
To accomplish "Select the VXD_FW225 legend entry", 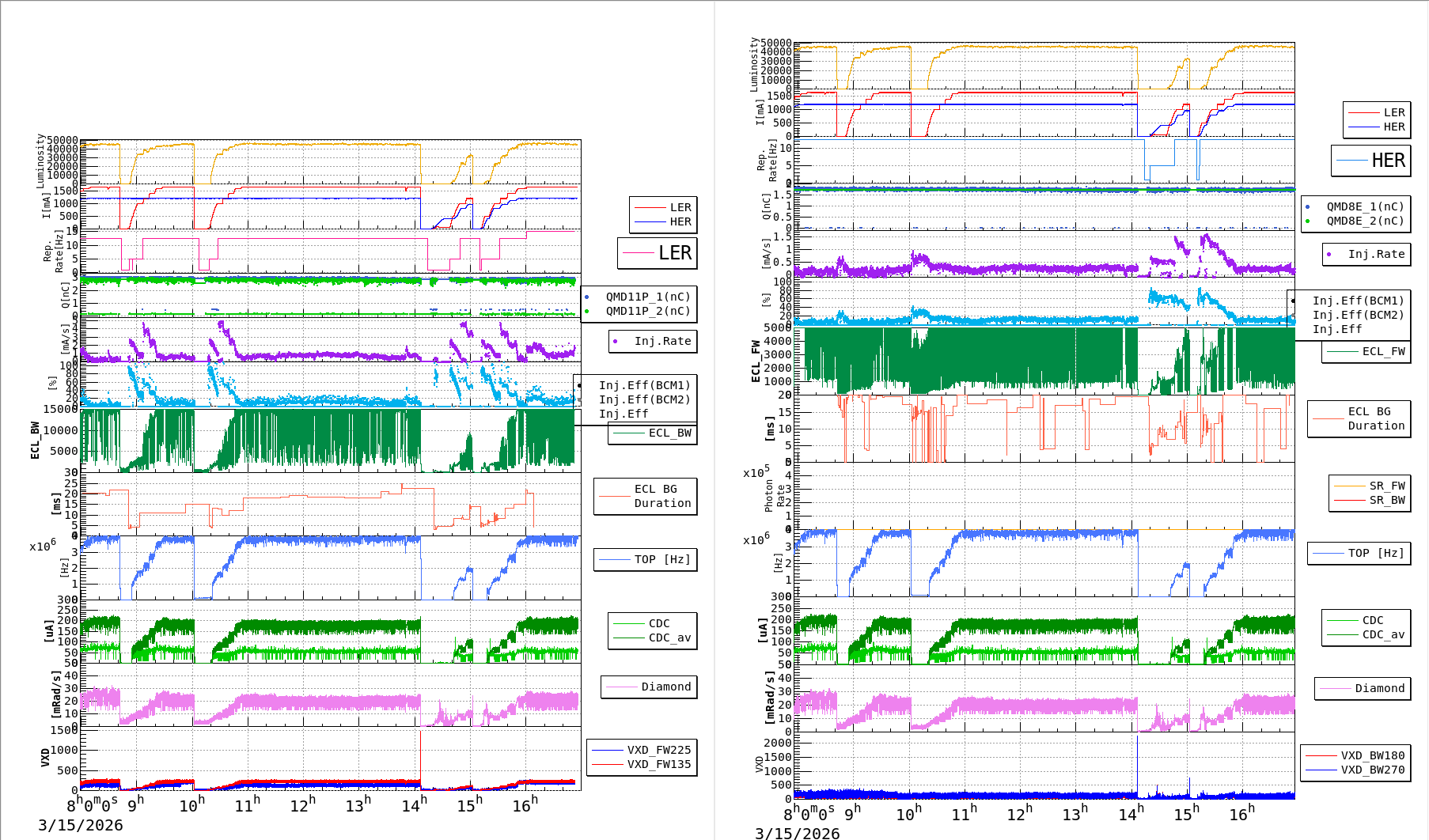I will point(642,751).
